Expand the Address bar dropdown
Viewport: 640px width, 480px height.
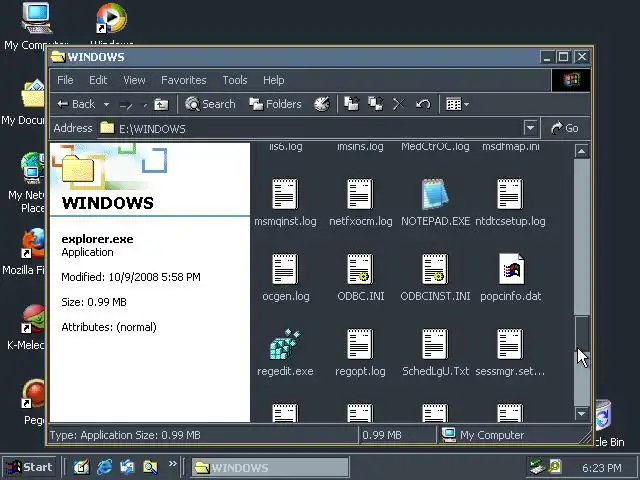pos(530,128)
